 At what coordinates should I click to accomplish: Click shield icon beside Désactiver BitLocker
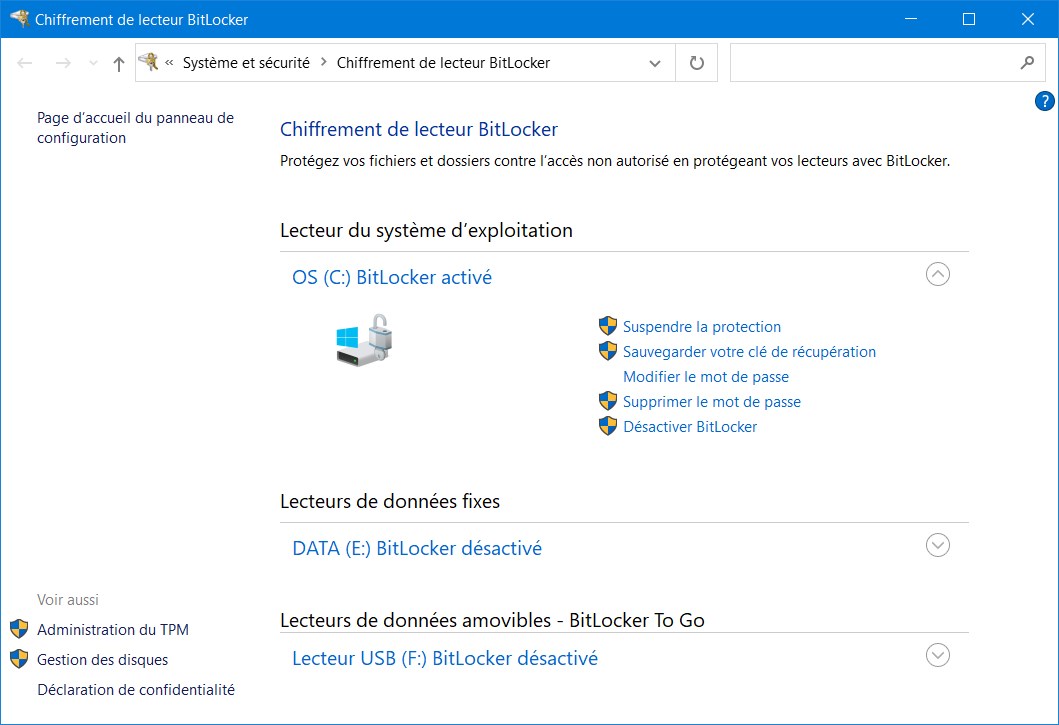tap(608, 426)
